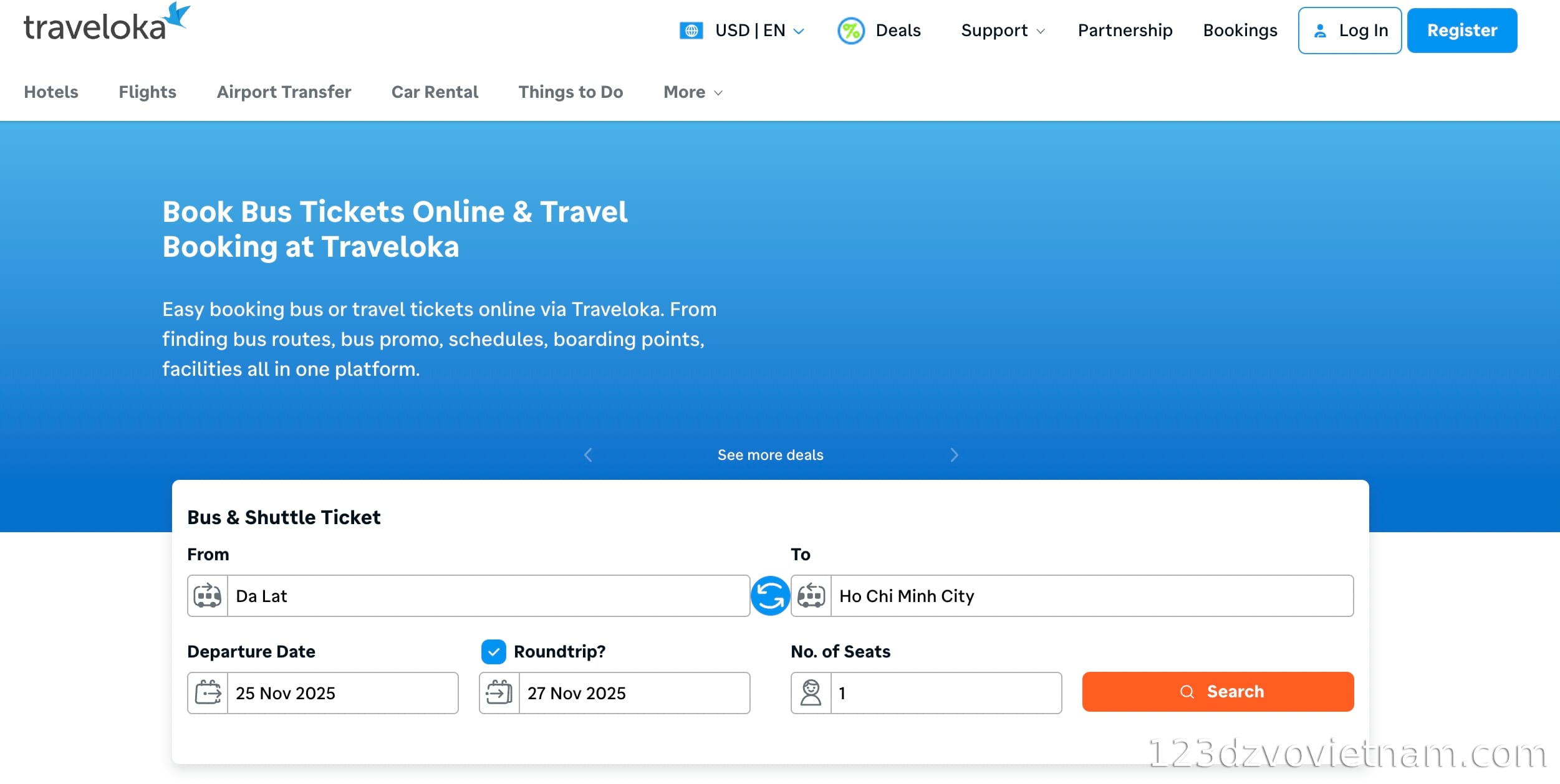Open the USD | EN currency dropdown
The width and height of the screenshot is (1560, 784).
(742, 31)
